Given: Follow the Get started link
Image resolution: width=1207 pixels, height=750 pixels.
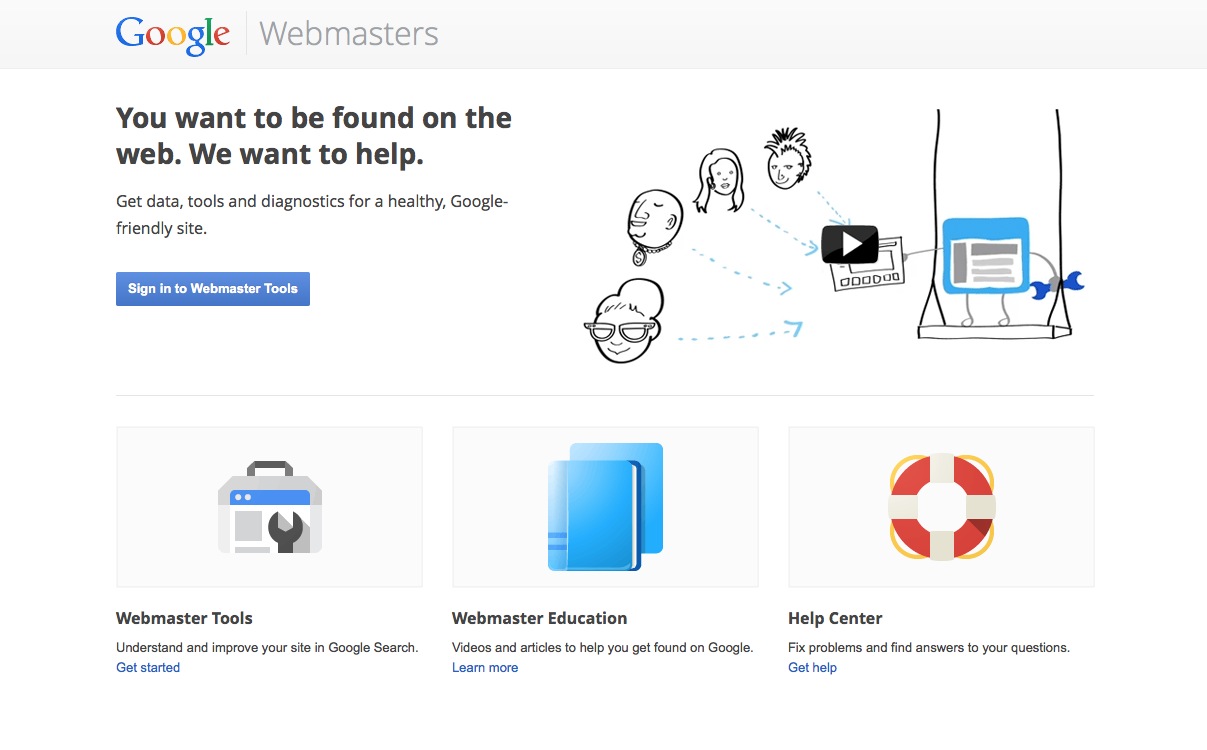Looking at the screenshot, I should coord(148,667).
